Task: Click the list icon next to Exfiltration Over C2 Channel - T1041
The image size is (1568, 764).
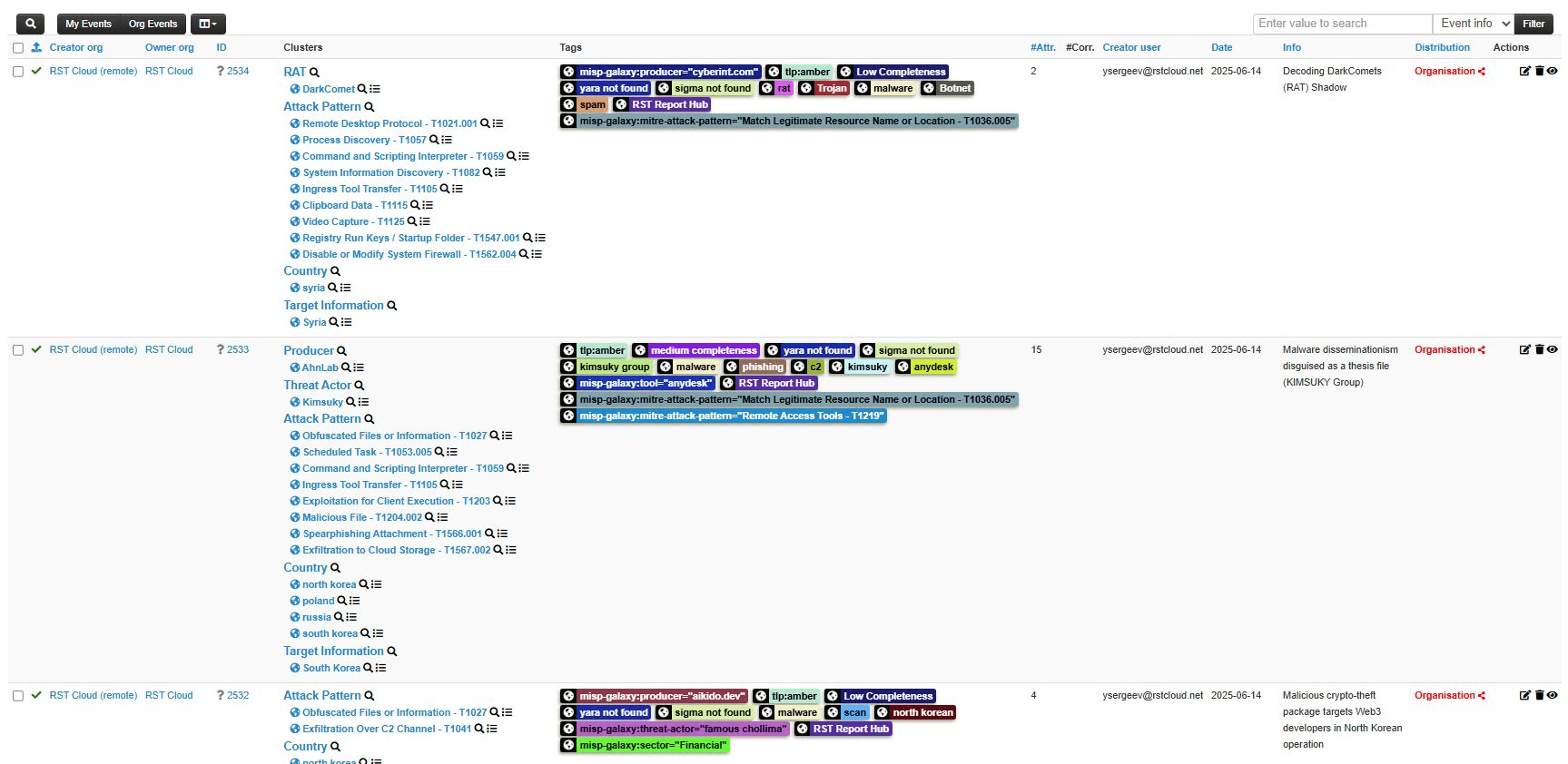Action: pos(492,729)
